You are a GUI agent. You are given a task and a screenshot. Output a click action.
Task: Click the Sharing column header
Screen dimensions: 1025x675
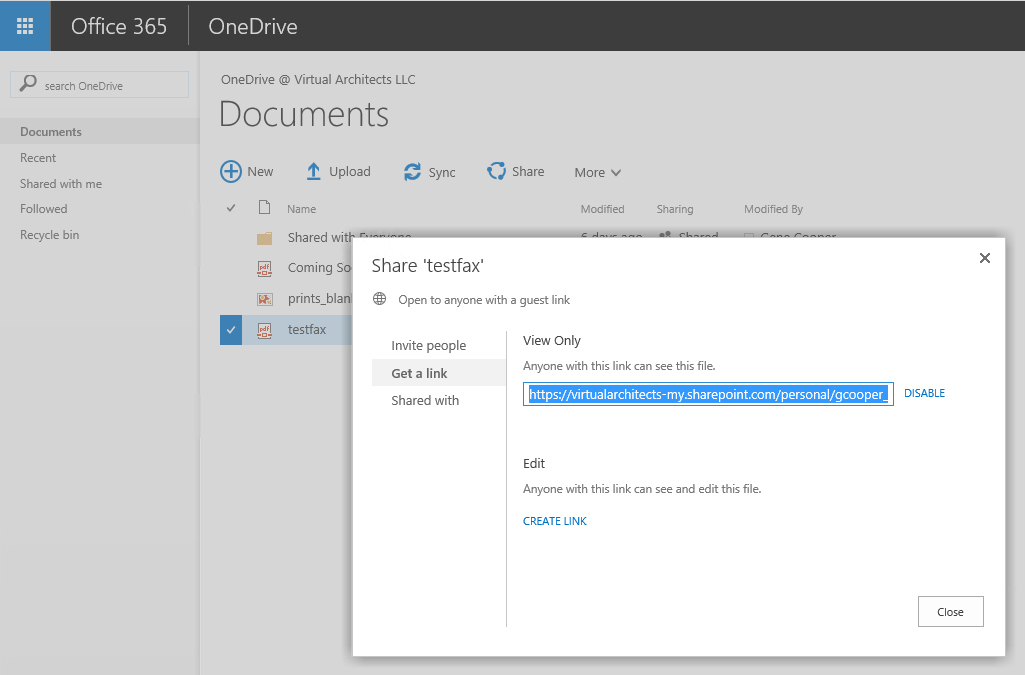(675, 209)
